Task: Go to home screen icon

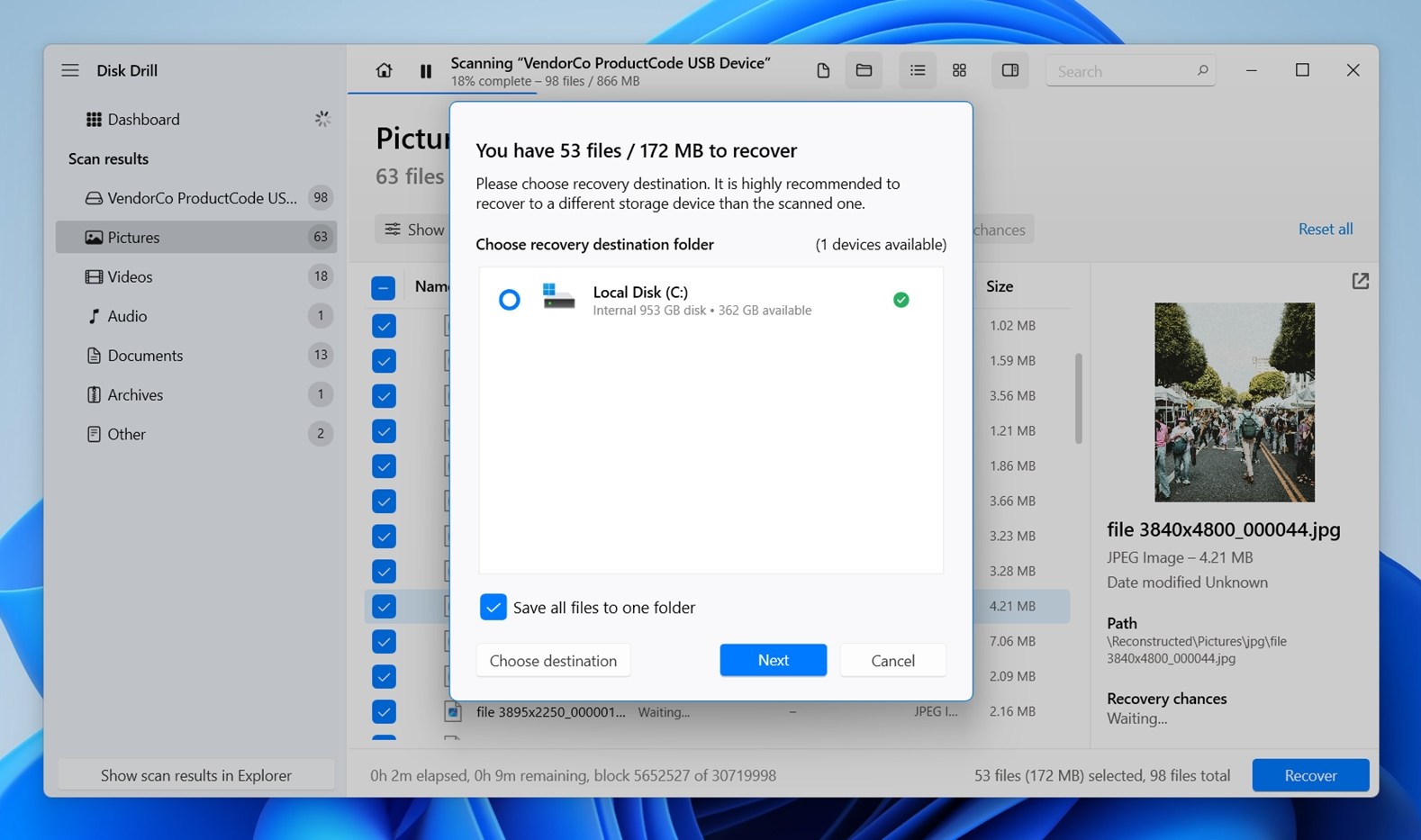Action: 384,70
